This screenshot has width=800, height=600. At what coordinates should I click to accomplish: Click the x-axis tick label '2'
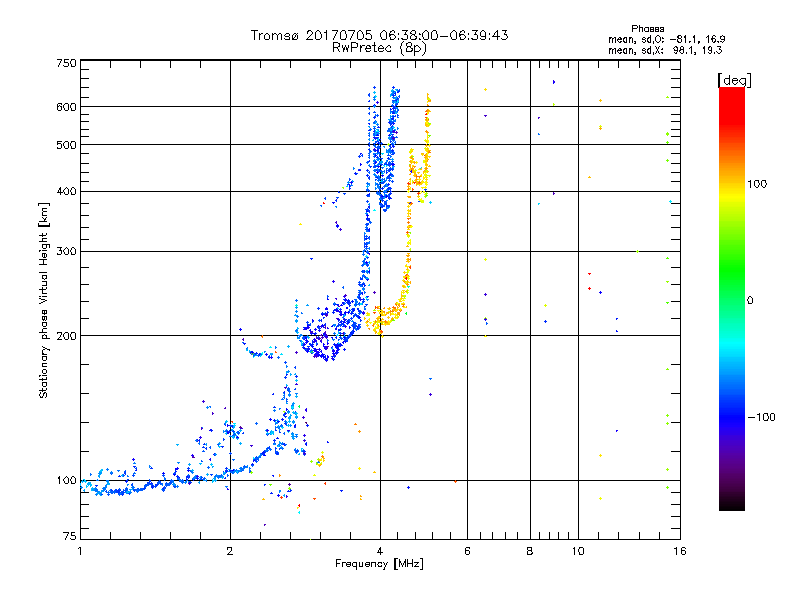tap(230, 551)
